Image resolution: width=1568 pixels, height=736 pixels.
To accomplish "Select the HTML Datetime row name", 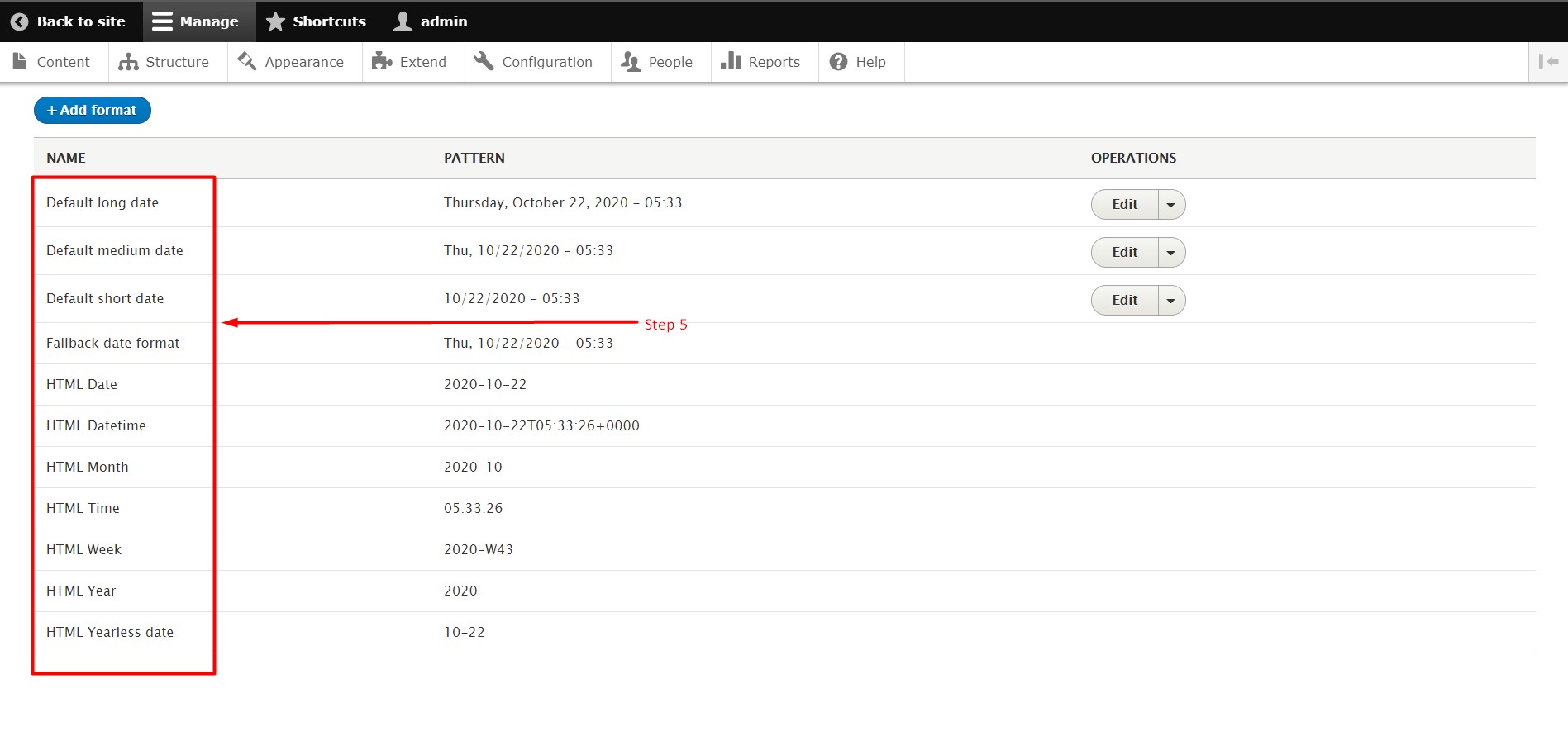I will 96,425.
